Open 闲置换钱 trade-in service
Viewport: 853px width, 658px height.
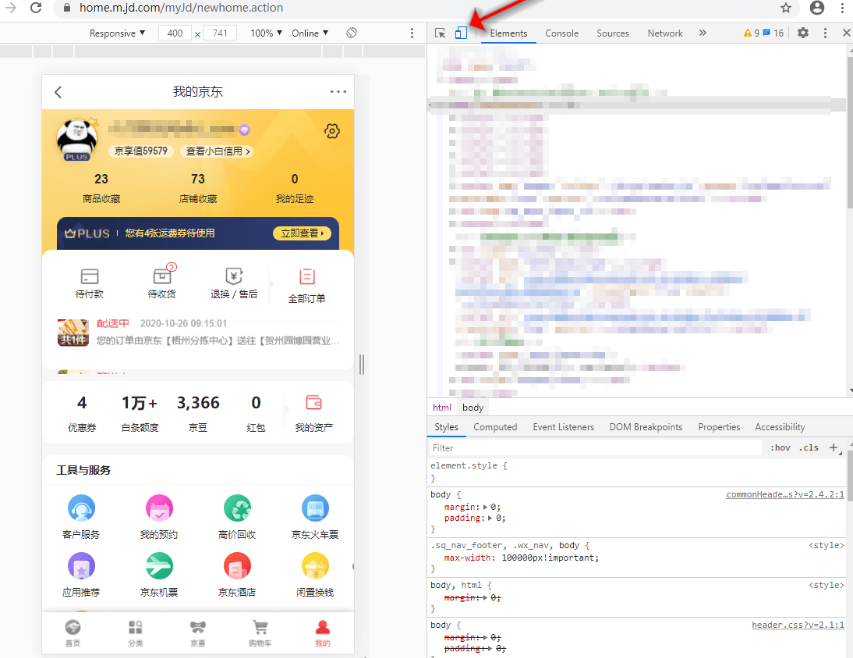(315, 575)
